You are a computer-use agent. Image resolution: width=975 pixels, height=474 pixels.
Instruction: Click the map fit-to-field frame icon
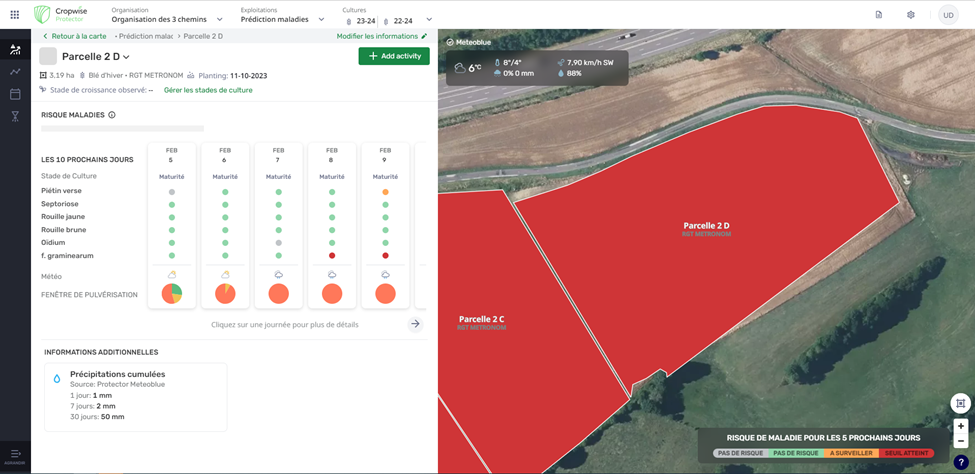coord(960,403)
